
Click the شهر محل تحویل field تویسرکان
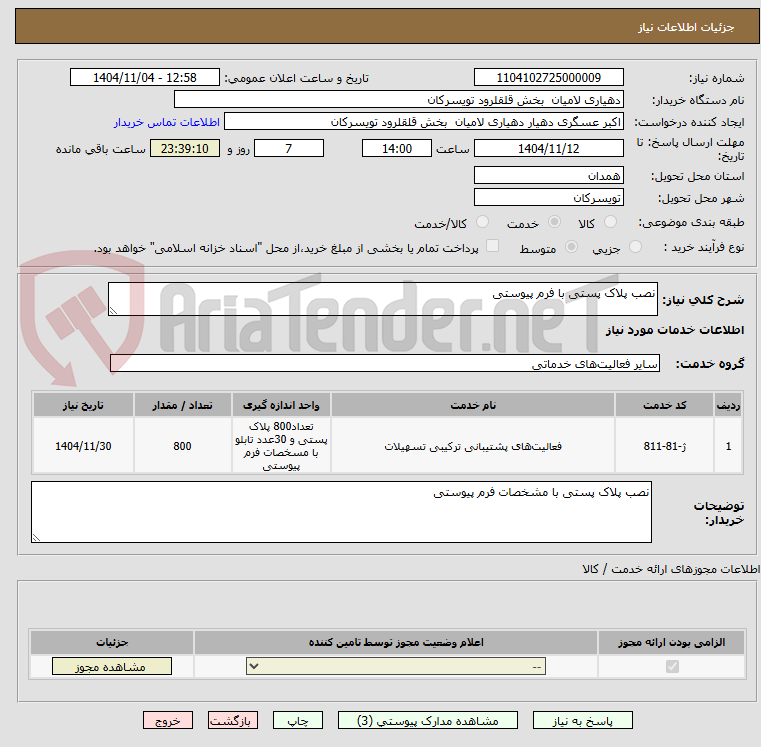(x=548, y=198)
